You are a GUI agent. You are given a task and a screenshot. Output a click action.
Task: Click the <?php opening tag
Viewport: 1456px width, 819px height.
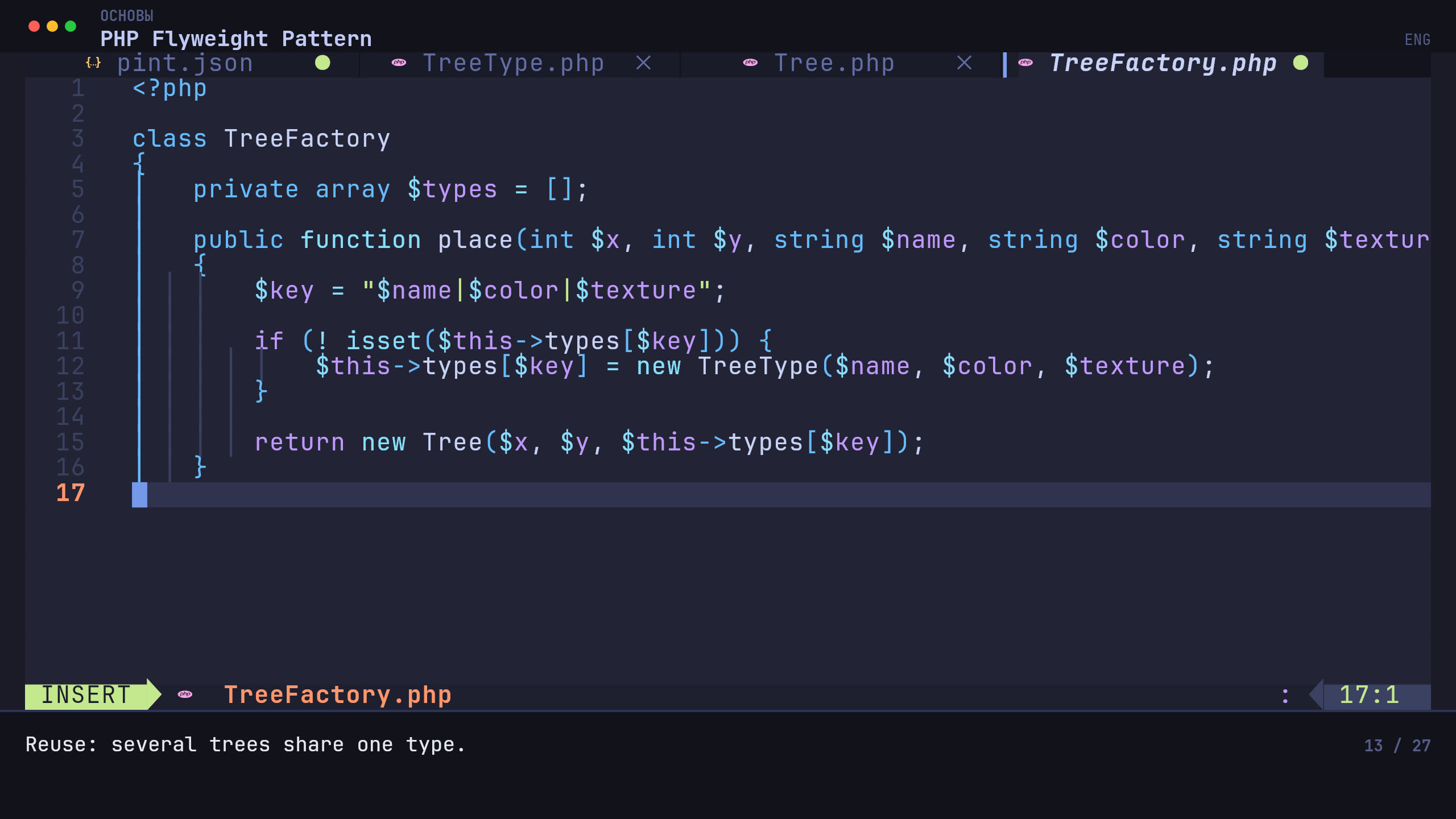pos(169,89)
